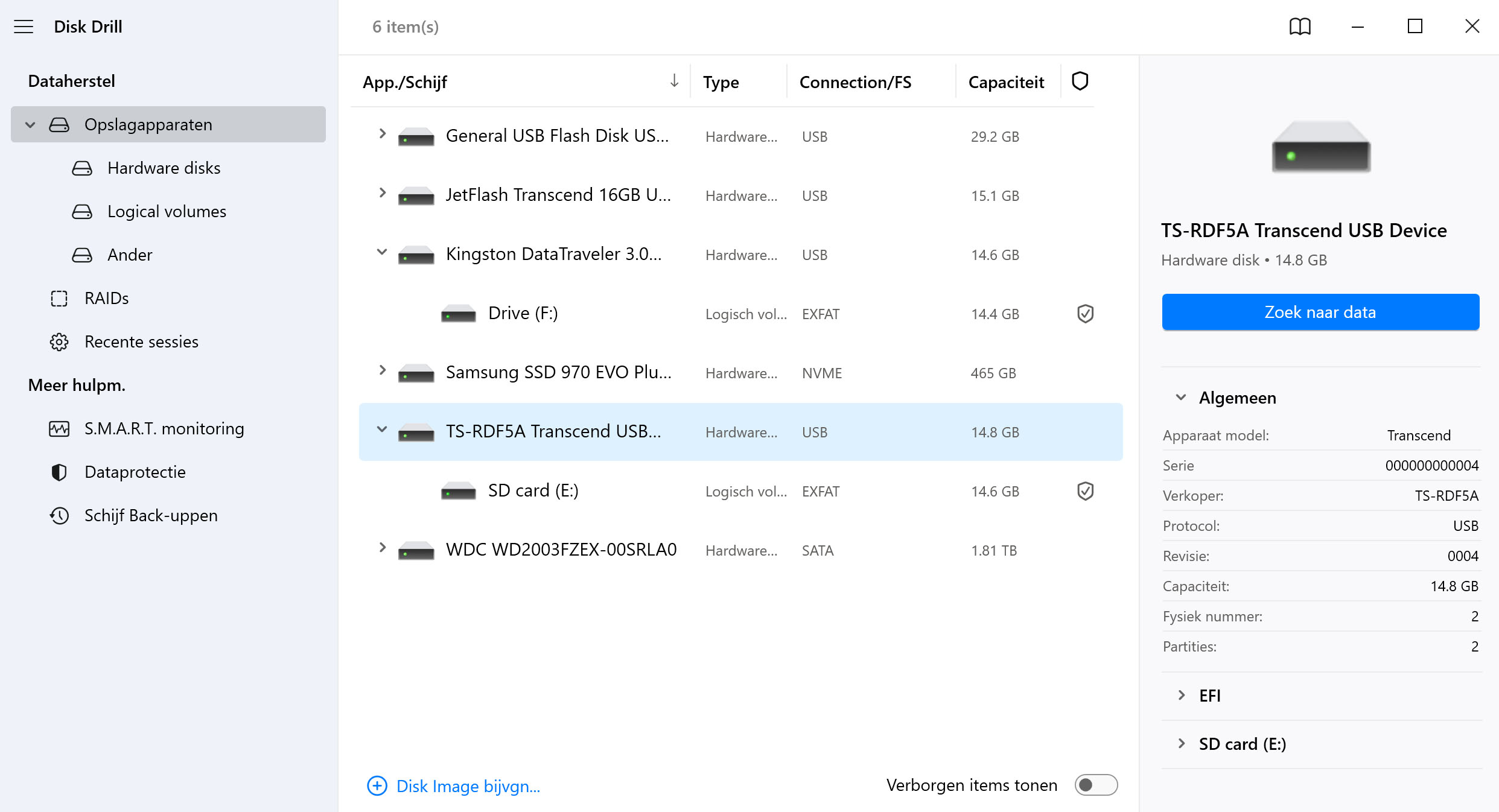Sort by Connection/FS column header
The image size is (1499, 812).
pos(855,82)
